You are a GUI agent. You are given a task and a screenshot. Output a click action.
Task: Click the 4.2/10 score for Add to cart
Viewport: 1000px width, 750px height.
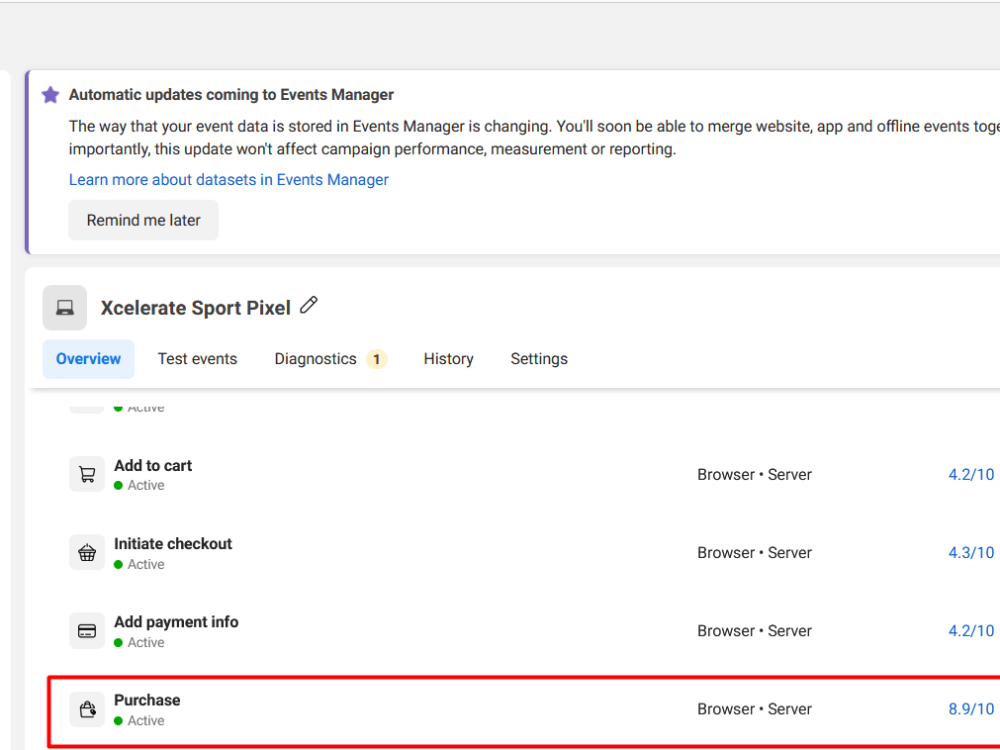coord(969,474)
